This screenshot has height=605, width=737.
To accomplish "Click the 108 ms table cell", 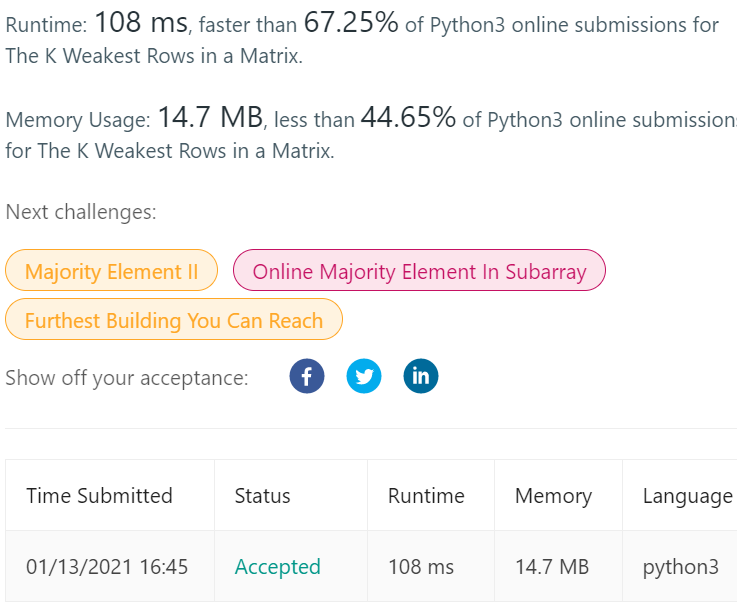I will pos(421,567).
